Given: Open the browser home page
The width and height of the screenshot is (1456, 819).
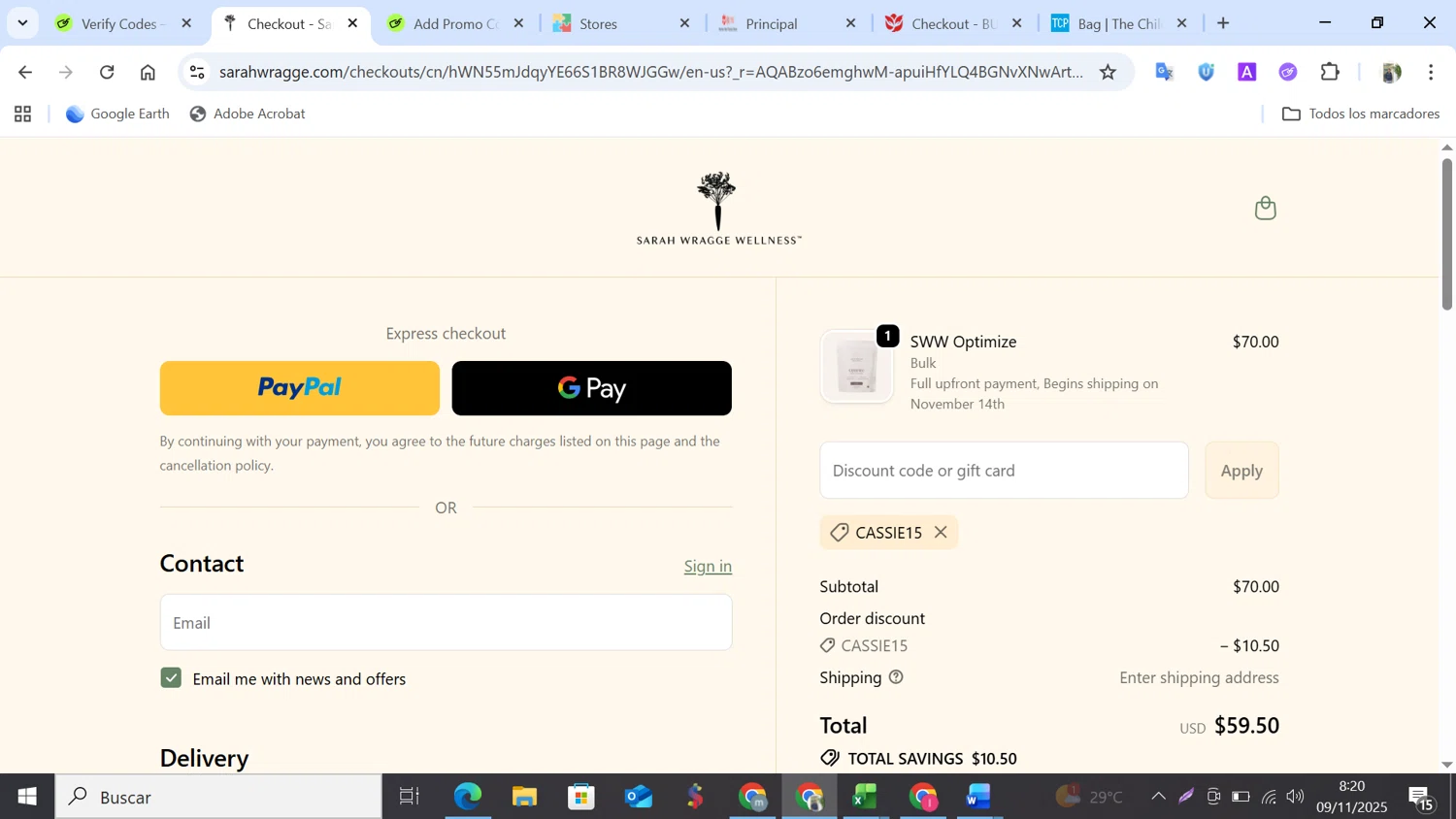Looking at the screenshot, I should pos(148,72).
